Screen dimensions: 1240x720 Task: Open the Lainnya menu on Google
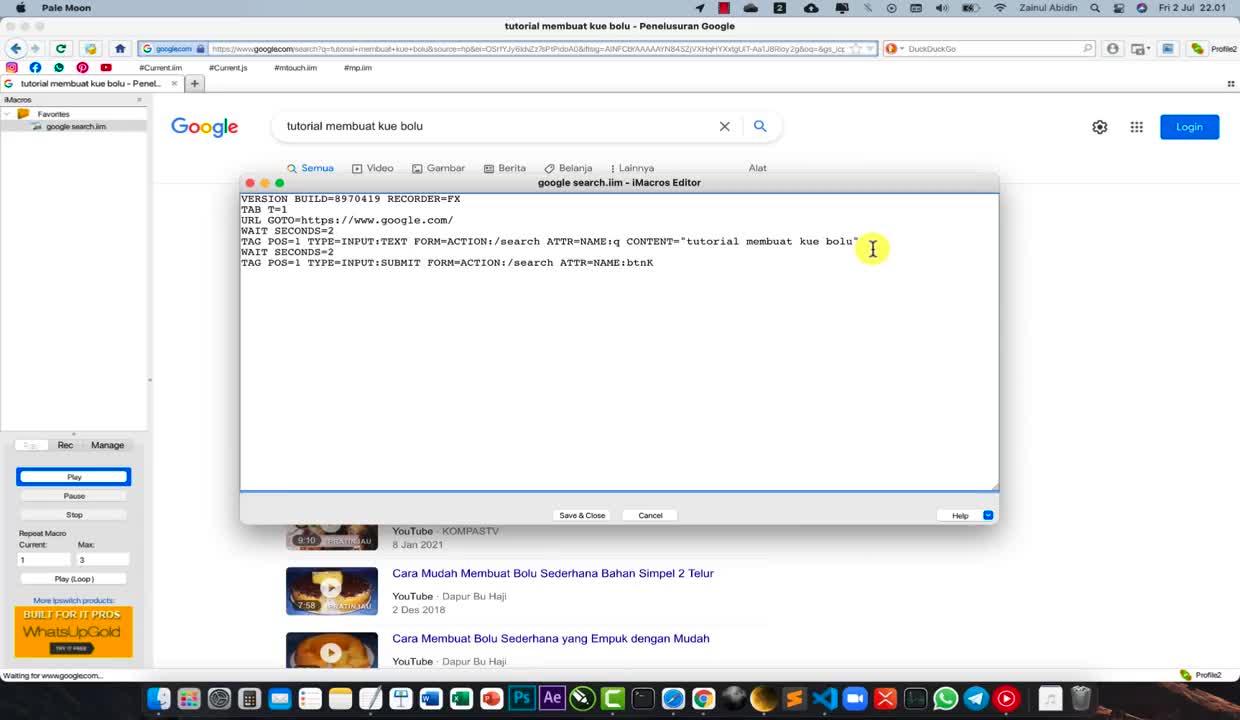(x=630, y=168)
